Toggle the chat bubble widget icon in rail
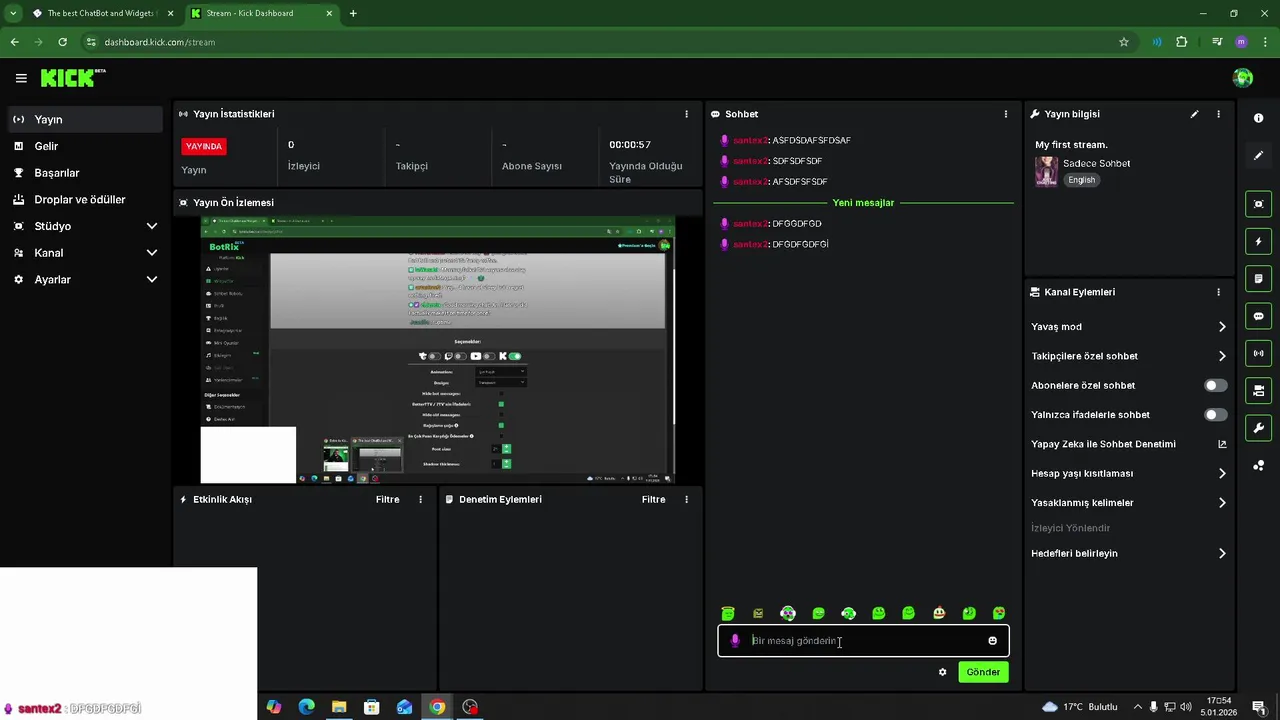Viewport: 1280px width, 720px height. pyautogui.click(x=1258, y=316)
